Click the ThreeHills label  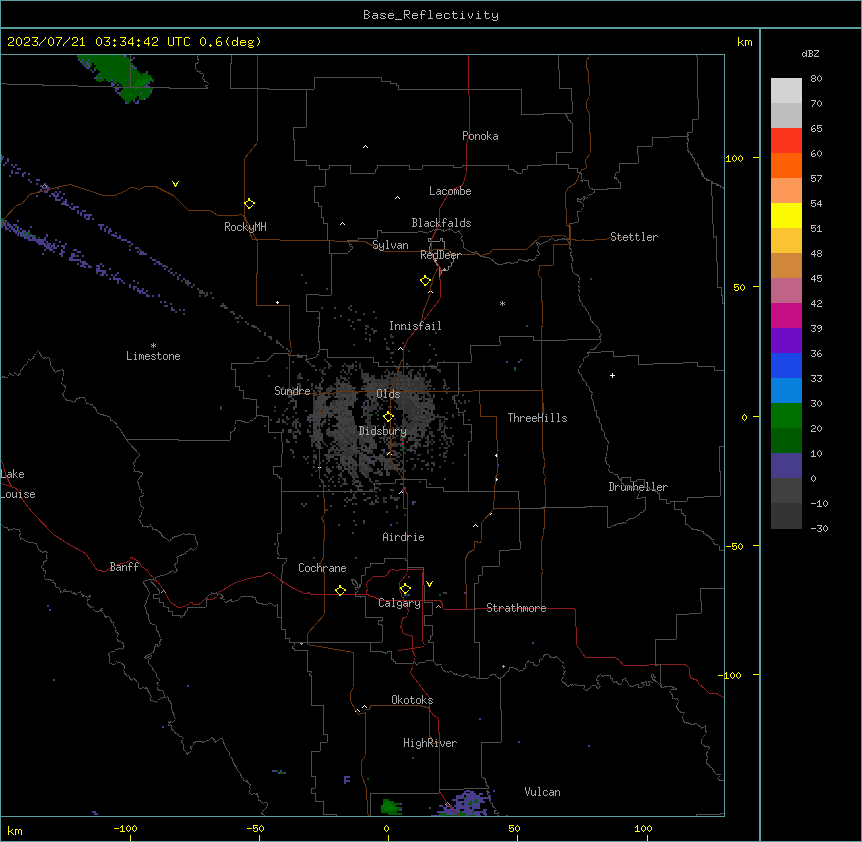pyautogui.click(x=537, y=418)
